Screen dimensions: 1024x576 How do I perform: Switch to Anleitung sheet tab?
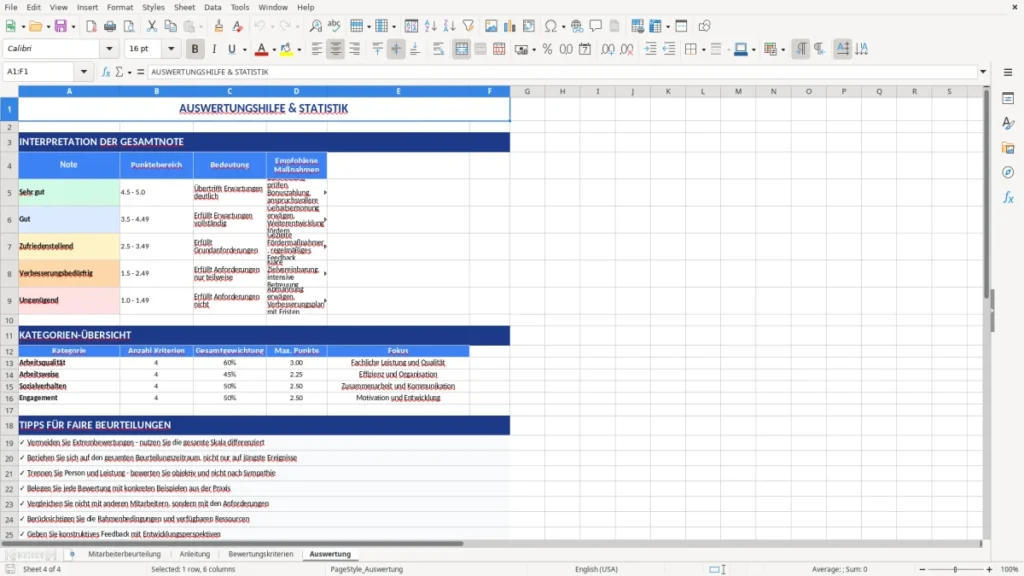(195, 554)
